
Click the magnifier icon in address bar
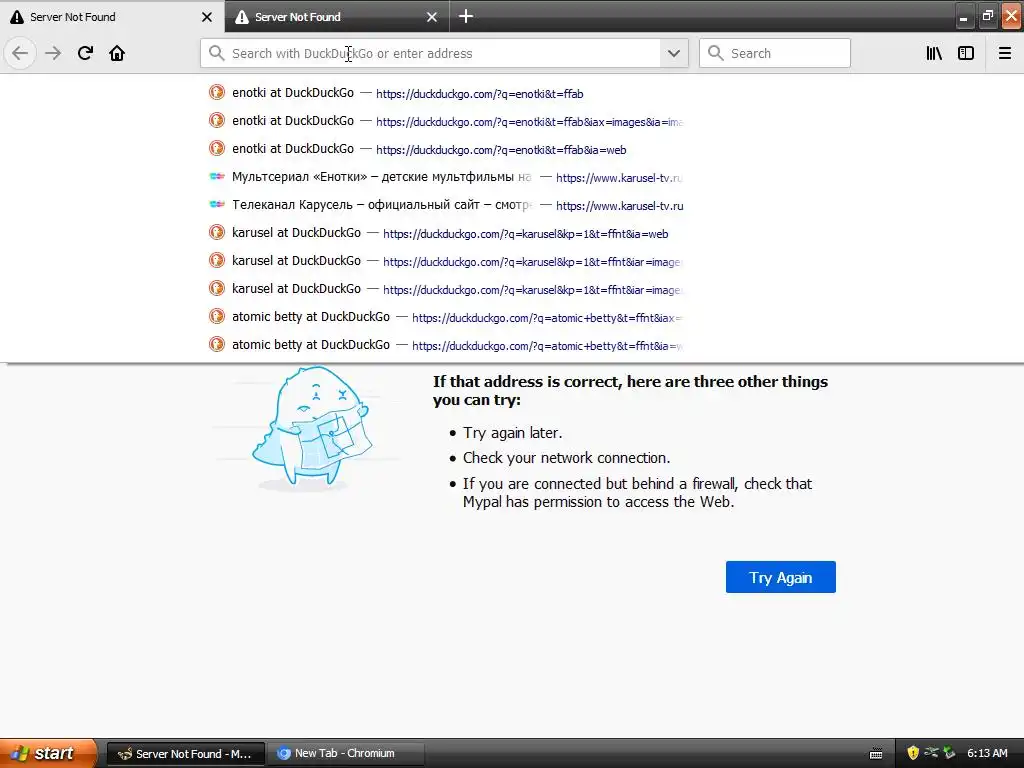point(217,53)
